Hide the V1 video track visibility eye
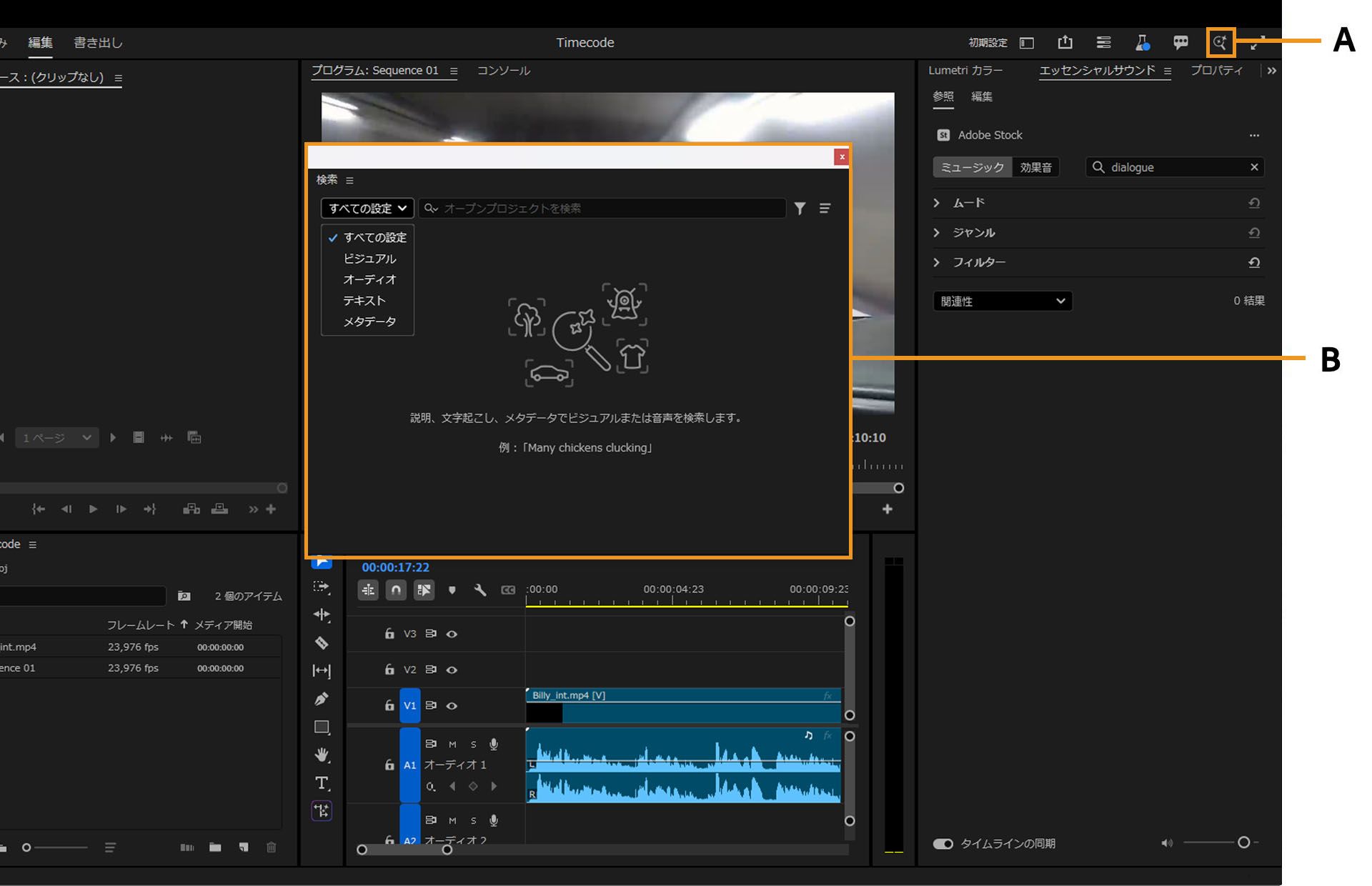Screen dimensions: 1372x886 [452, 705]
